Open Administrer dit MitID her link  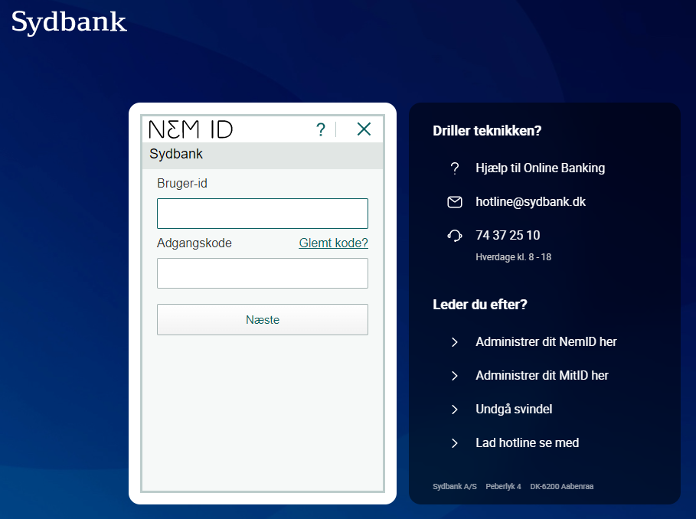542,376
